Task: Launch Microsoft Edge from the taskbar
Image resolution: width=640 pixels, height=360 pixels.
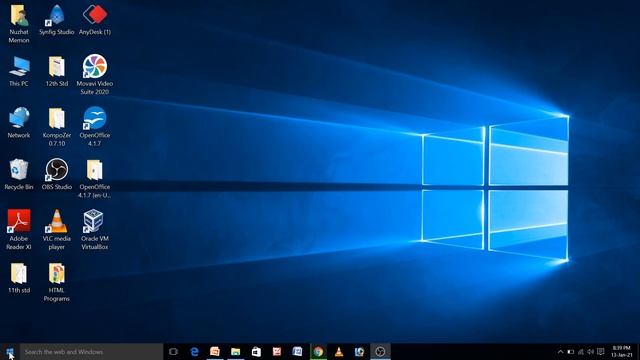Action: click(x=194, y=352)
